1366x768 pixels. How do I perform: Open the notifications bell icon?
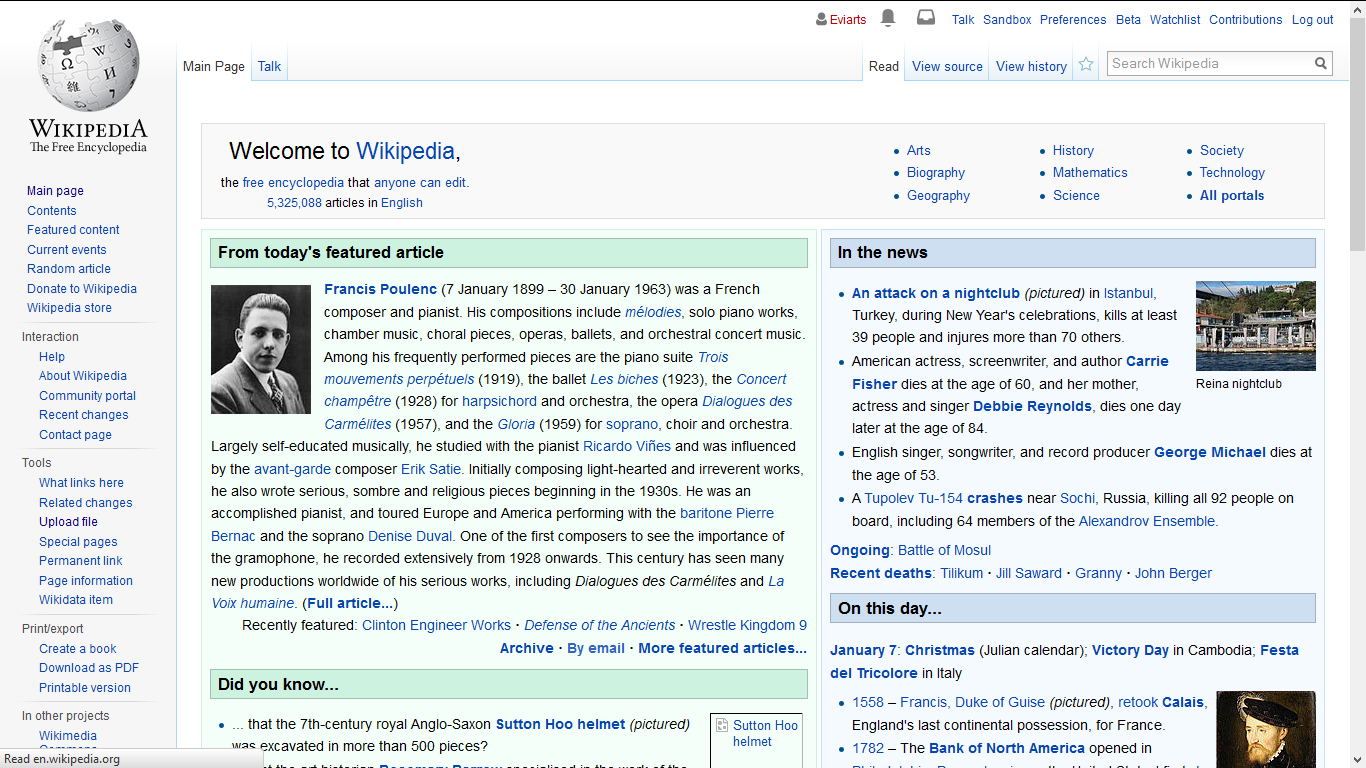pos(888,18)
